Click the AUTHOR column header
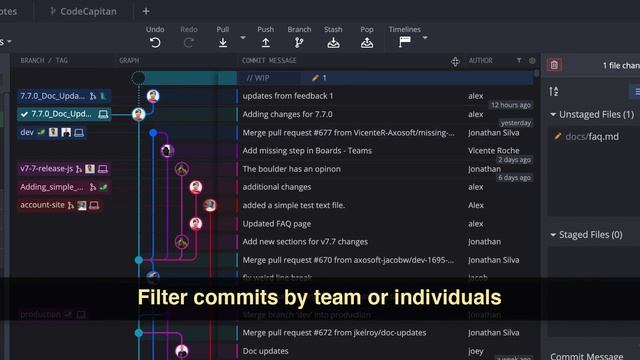This screenshot has height=360, width=640. [480, 60]
